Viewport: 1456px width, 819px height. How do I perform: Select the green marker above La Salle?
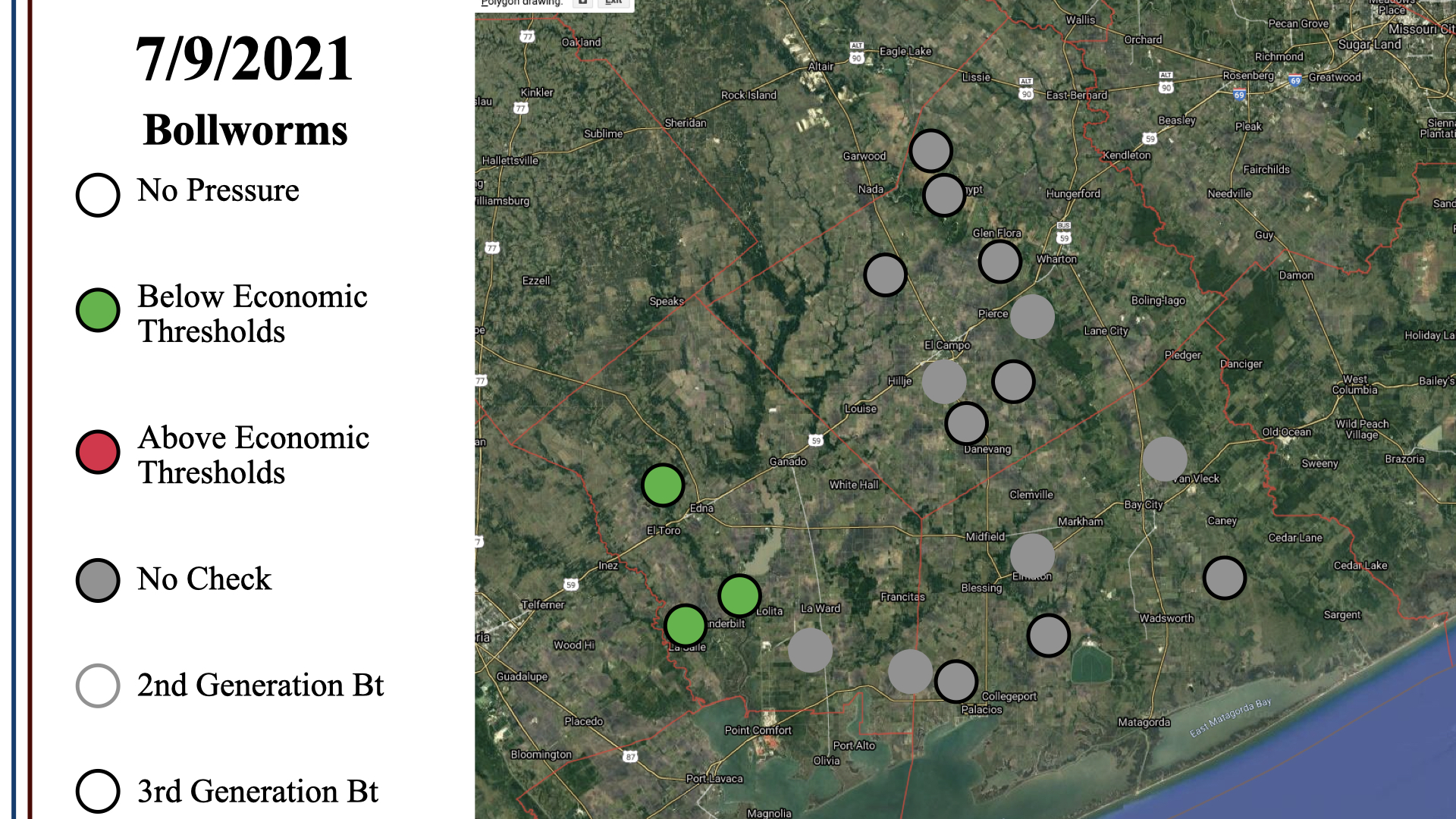[x=686, y=626]
